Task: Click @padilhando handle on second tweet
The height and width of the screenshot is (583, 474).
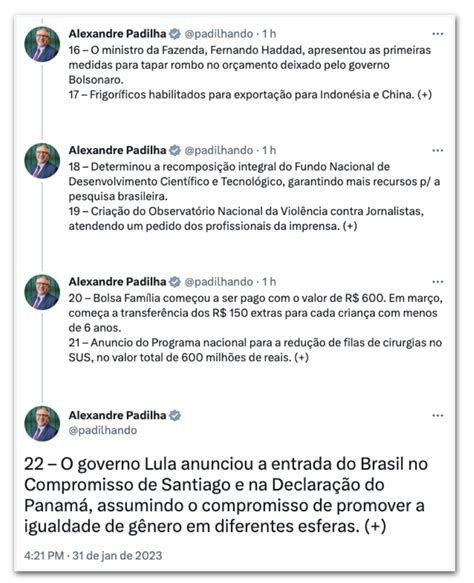Action: [219, 151]
